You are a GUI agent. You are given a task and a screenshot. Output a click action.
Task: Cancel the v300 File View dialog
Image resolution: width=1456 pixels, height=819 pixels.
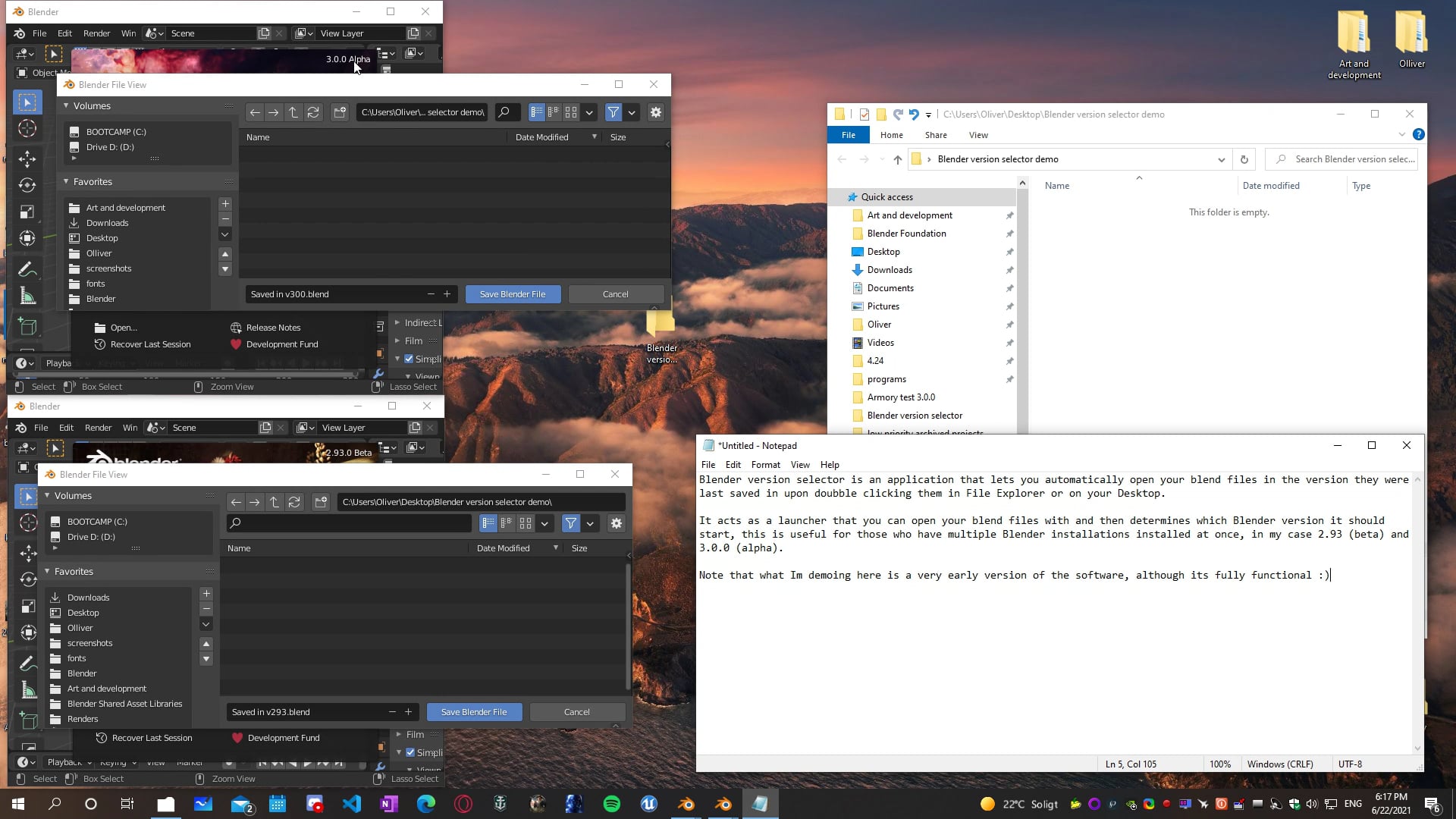pos(616,294)
